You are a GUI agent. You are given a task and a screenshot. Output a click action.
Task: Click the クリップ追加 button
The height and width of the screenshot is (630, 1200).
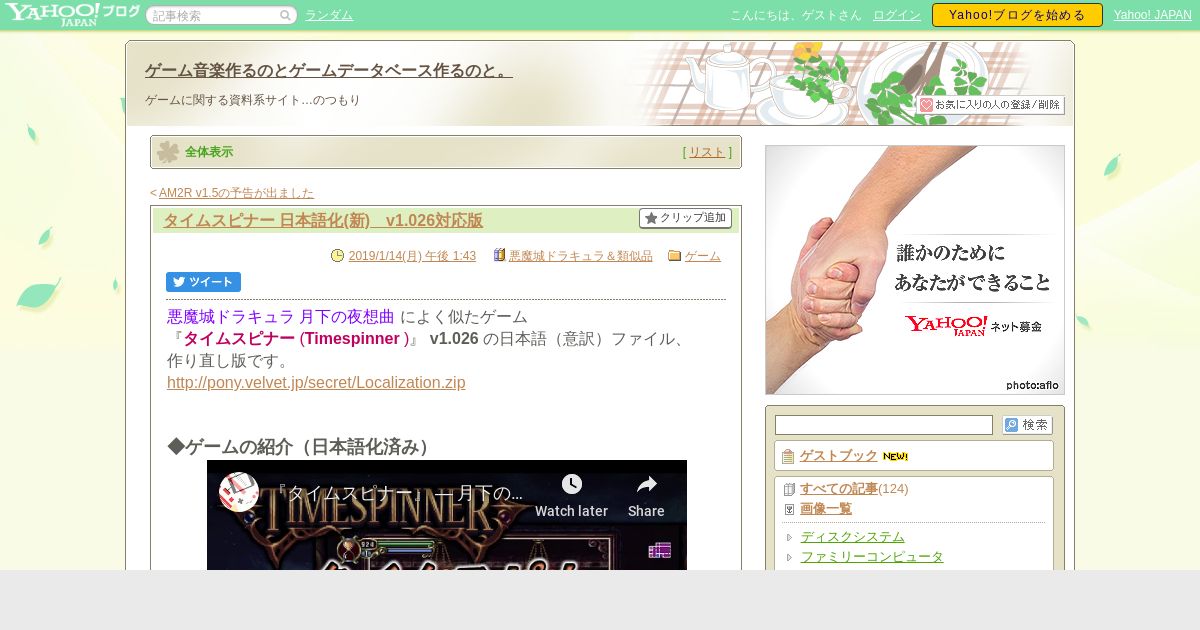pos(685,218)
